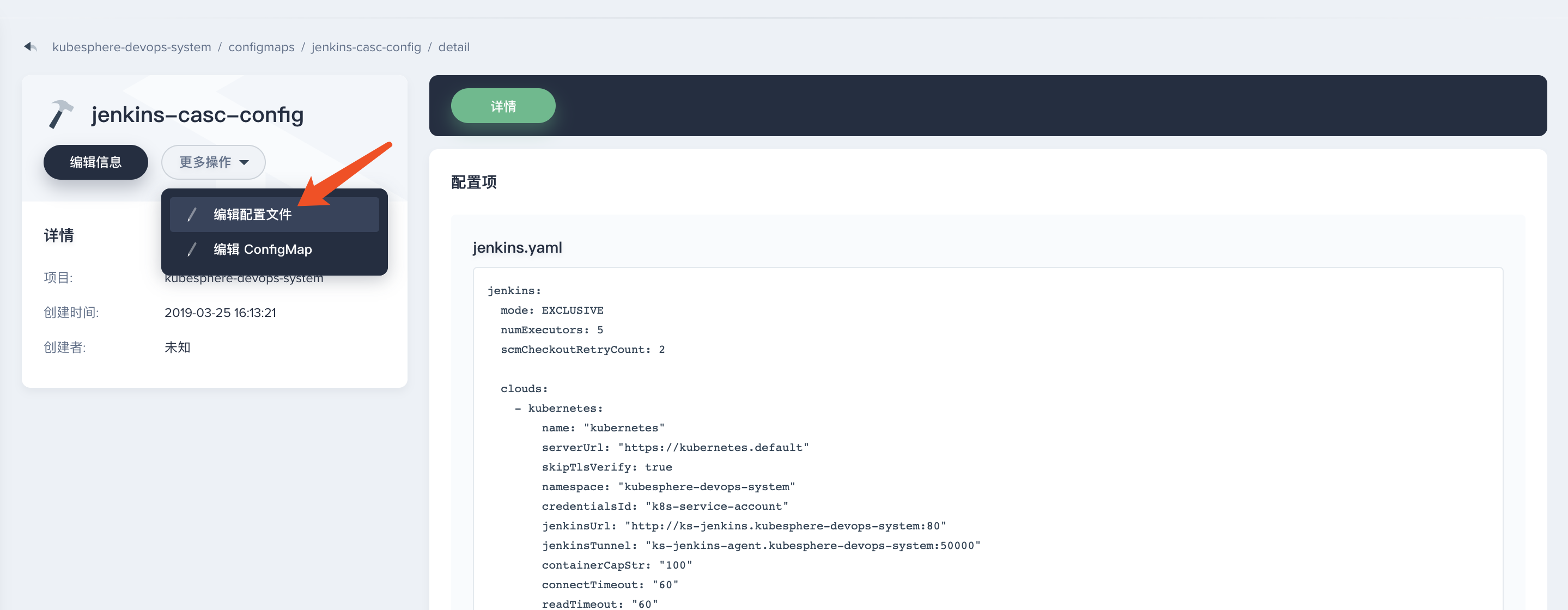Screen dimensions: 1568x610
Task: Expand the 更多操作 actions menu
Action: point(213,162)
